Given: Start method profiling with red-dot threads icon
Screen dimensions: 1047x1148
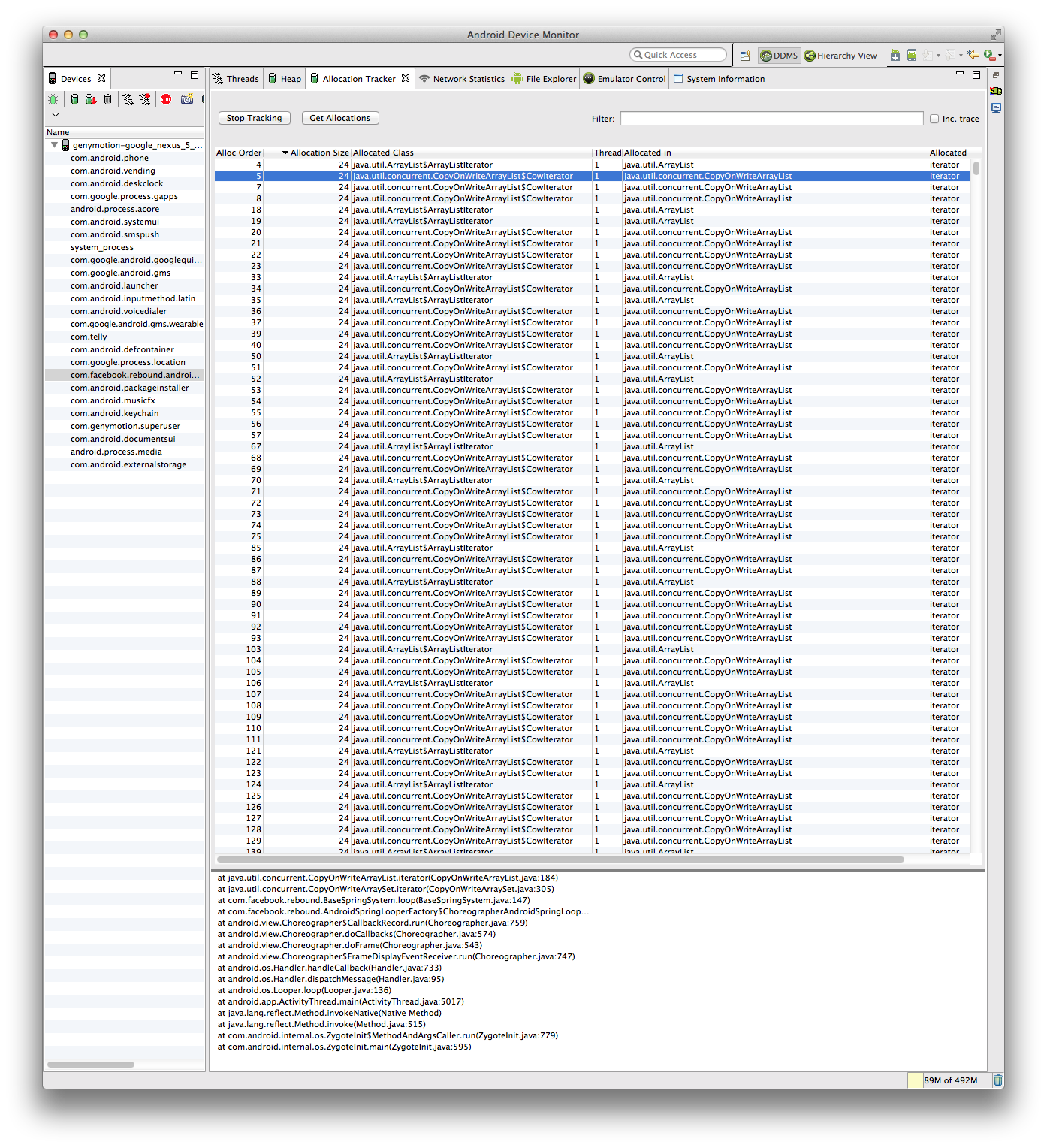Looking at the screenshot, I should [x=145, y=99].
